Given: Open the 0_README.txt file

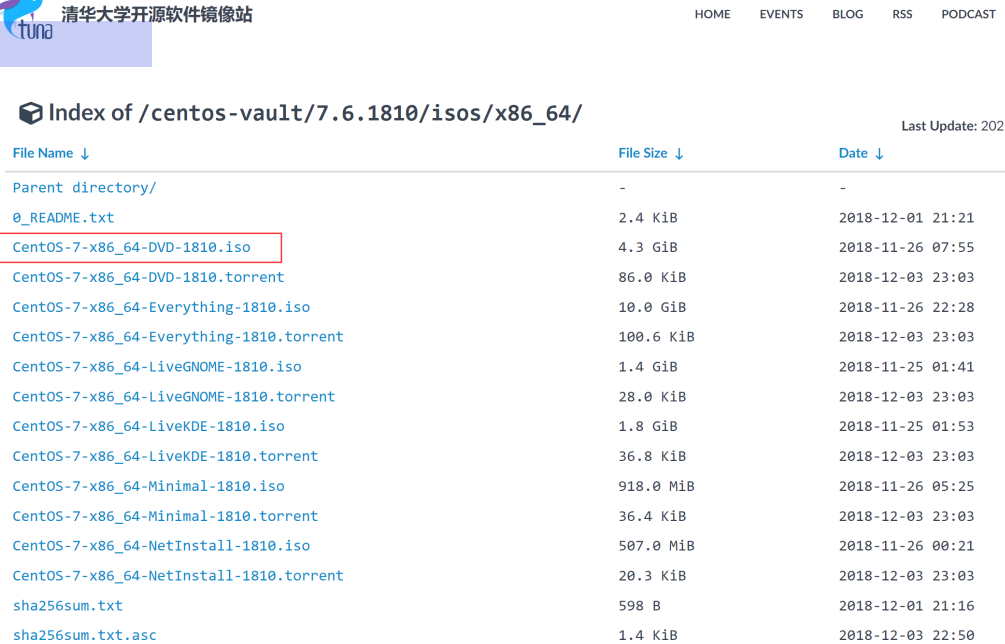Looking at the screenshot, I should [x=63, y=217].
